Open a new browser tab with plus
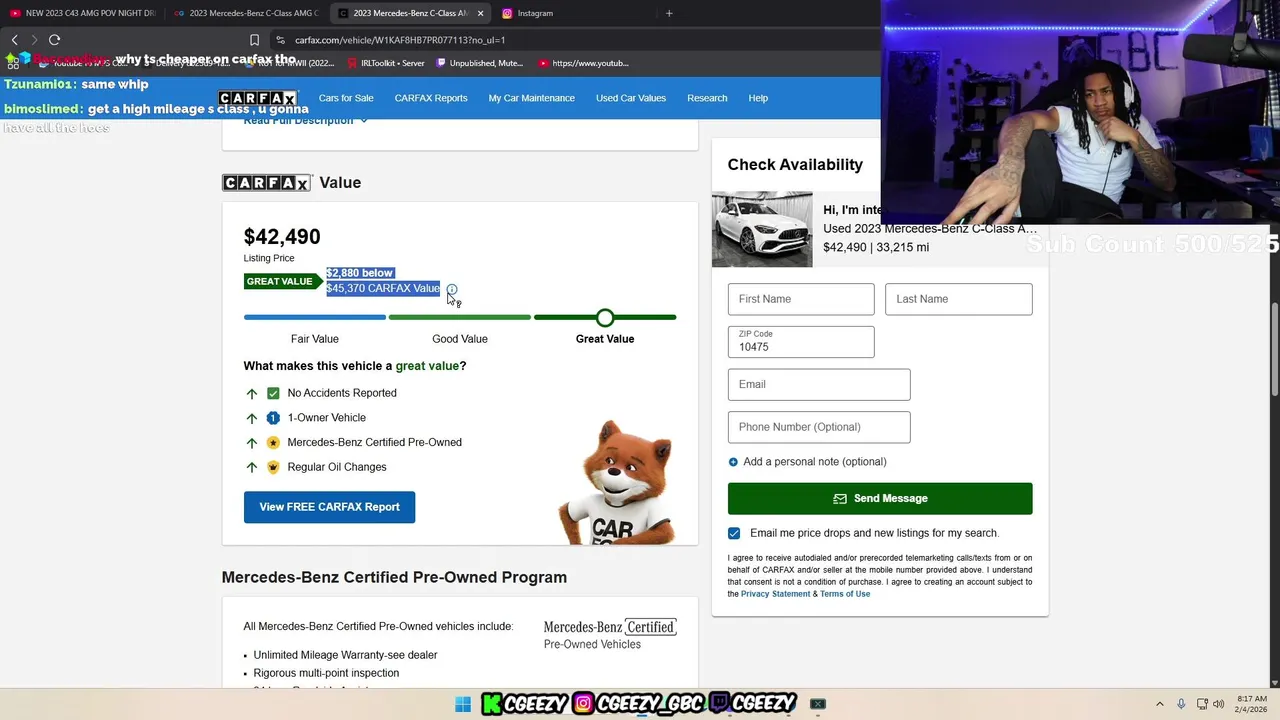The image size is (1280, 720). point(669,13)
